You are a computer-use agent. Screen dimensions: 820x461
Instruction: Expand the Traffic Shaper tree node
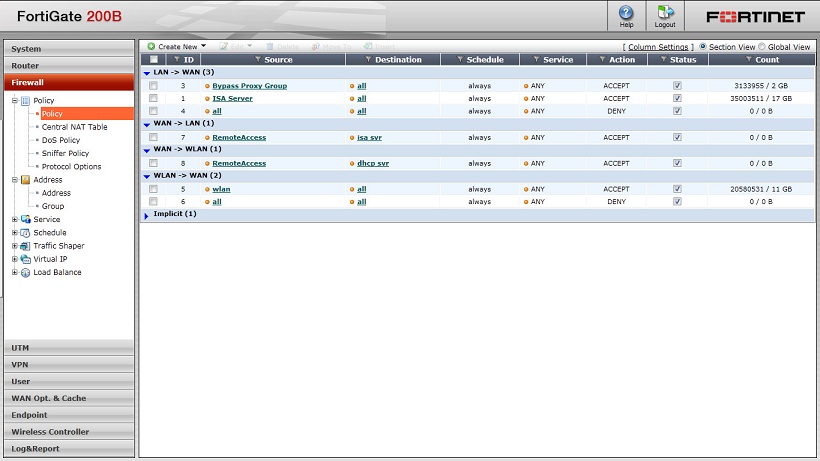(15, 246)
